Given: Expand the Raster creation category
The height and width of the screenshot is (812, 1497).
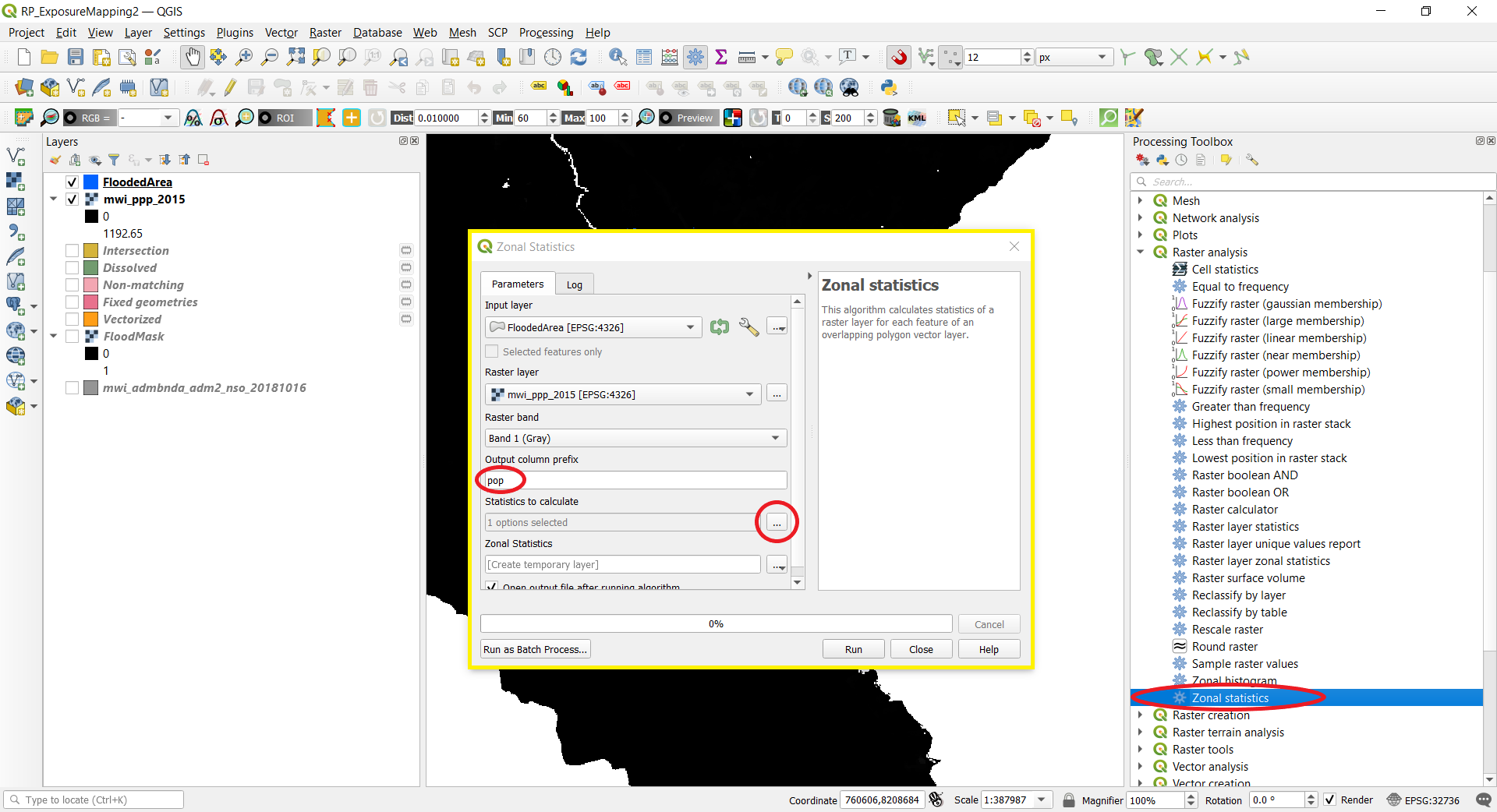Looking at the screenshot, I should click(x=1141, y=715).
